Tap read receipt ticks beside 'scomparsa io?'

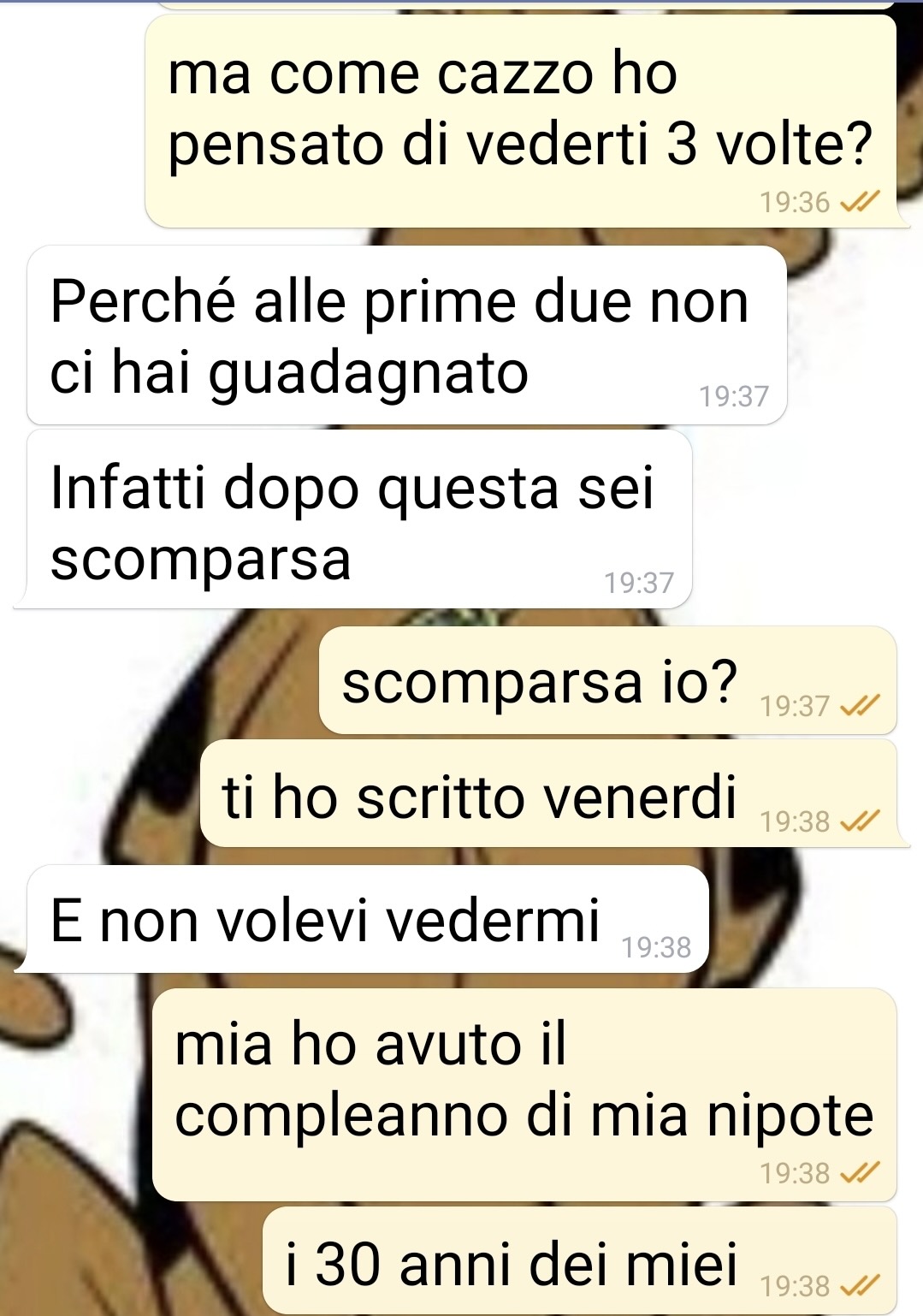pos(860,706)
